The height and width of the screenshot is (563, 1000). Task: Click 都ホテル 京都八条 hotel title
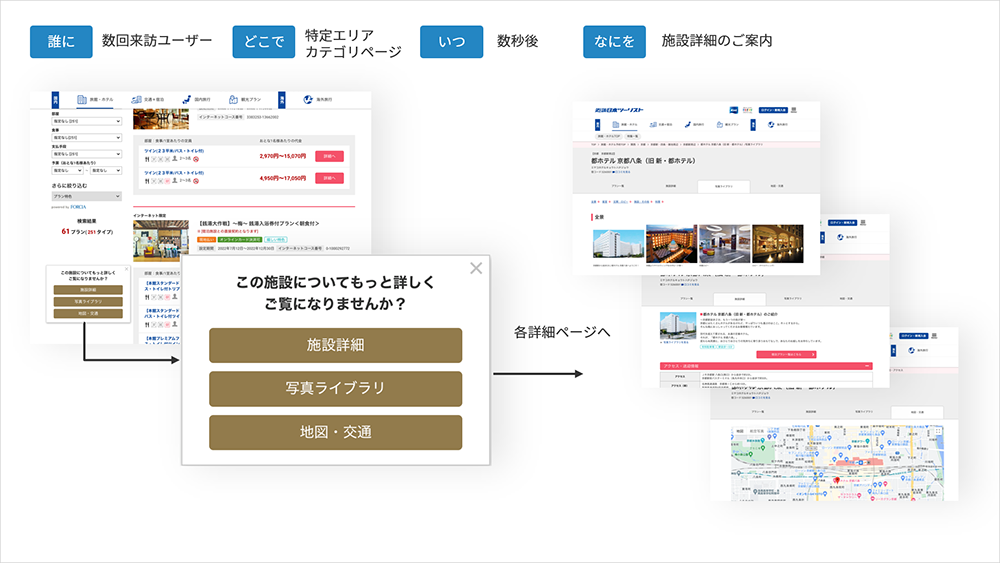coord(643,161)
